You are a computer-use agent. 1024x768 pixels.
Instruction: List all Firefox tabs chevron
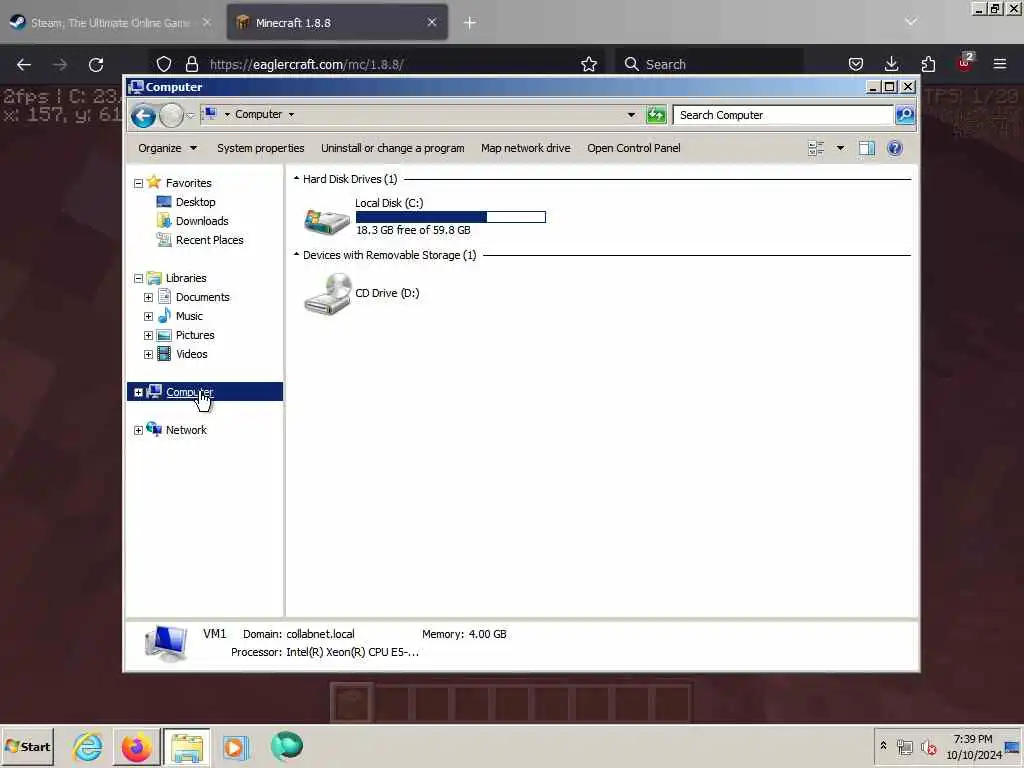point(911,22)
